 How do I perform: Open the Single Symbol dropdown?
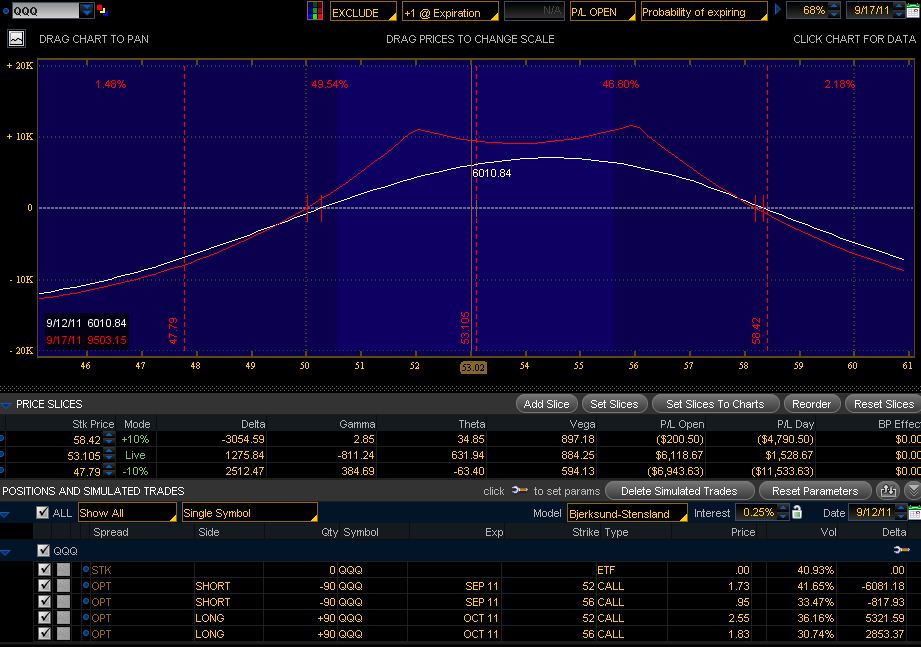coord(250,513)
